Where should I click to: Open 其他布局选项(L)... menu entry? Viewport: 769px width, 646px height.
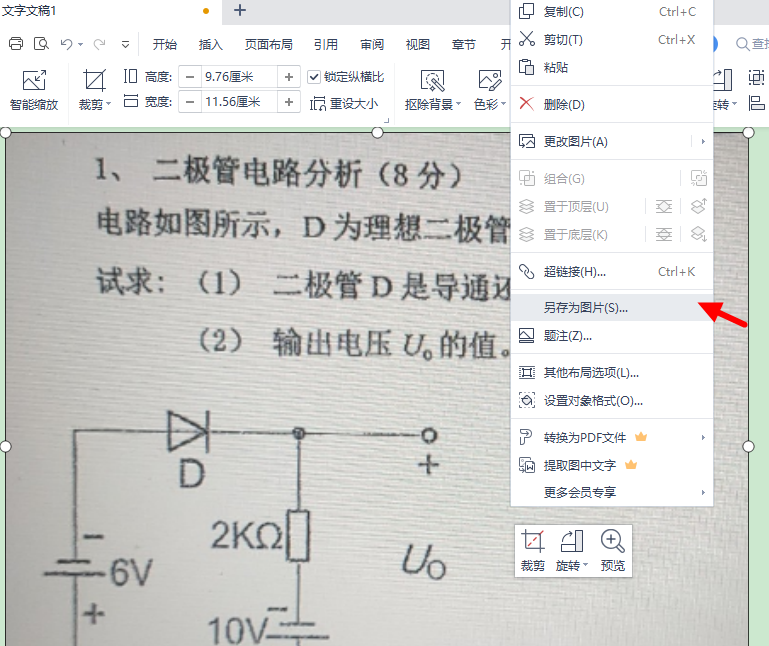[612, 373]
